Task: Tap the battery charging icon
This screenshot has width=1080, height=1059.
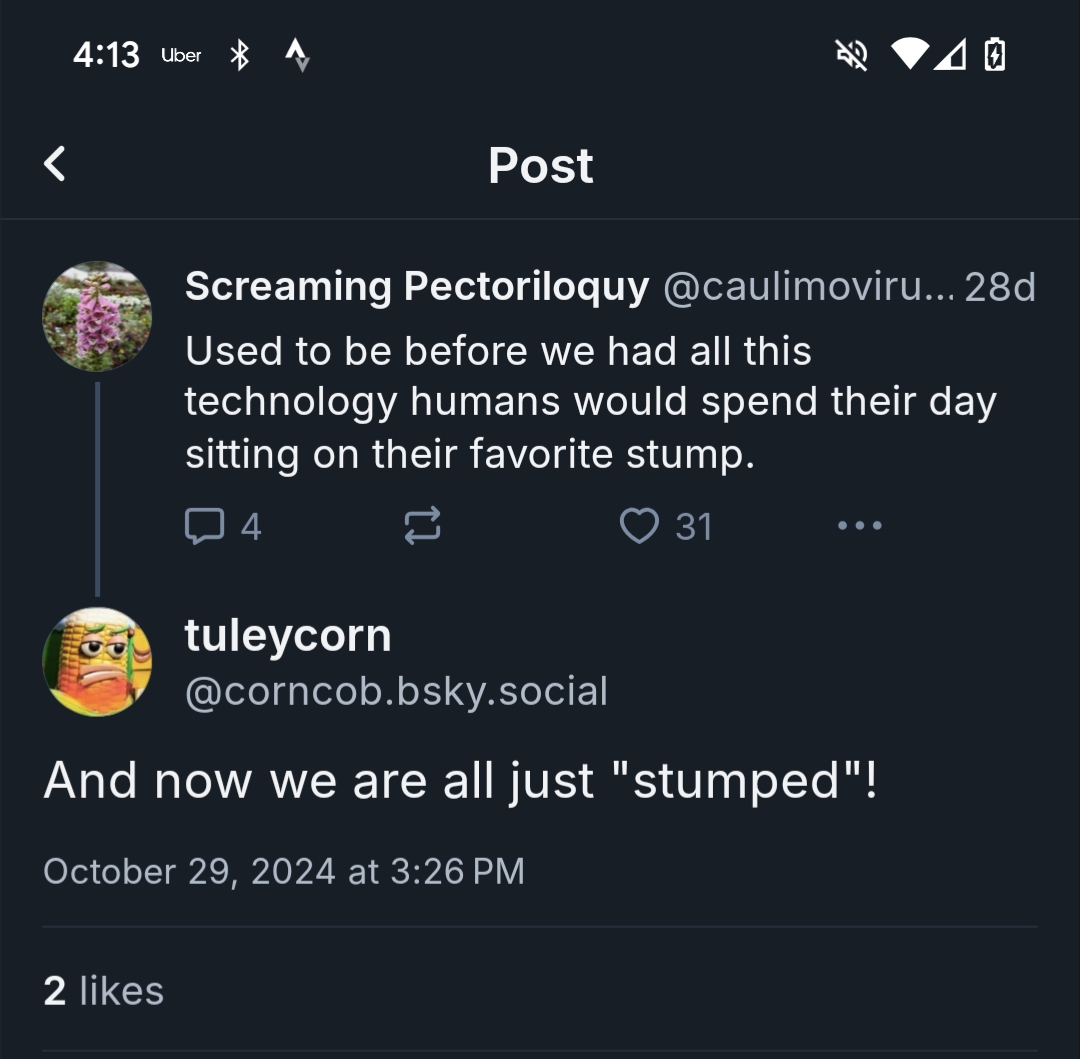Action: click(x=994, y=56)
